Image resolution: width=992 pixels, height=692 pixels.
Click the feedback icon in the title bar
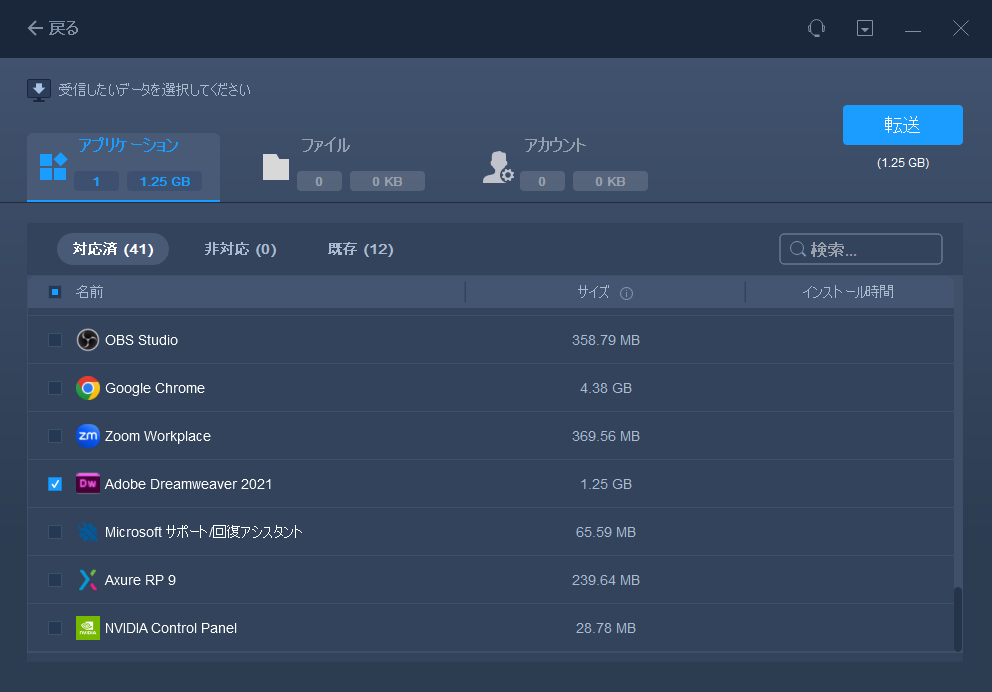(817, 28)
